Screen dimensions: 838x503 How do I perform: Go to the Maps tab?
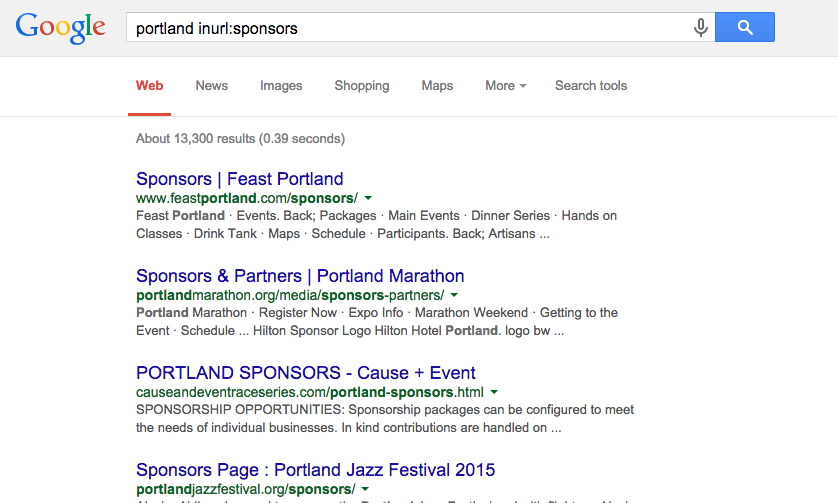coord(437,86)
